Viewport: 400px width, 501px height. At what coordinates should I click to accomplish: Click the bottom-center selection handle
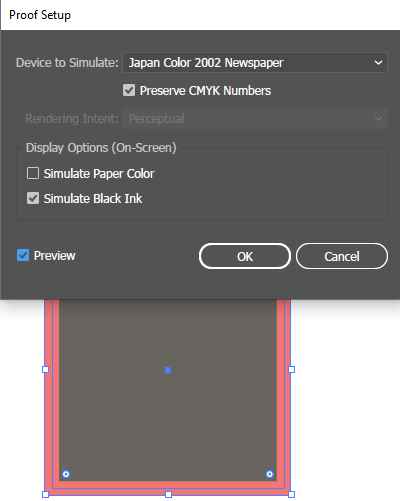tap(168, 494)
